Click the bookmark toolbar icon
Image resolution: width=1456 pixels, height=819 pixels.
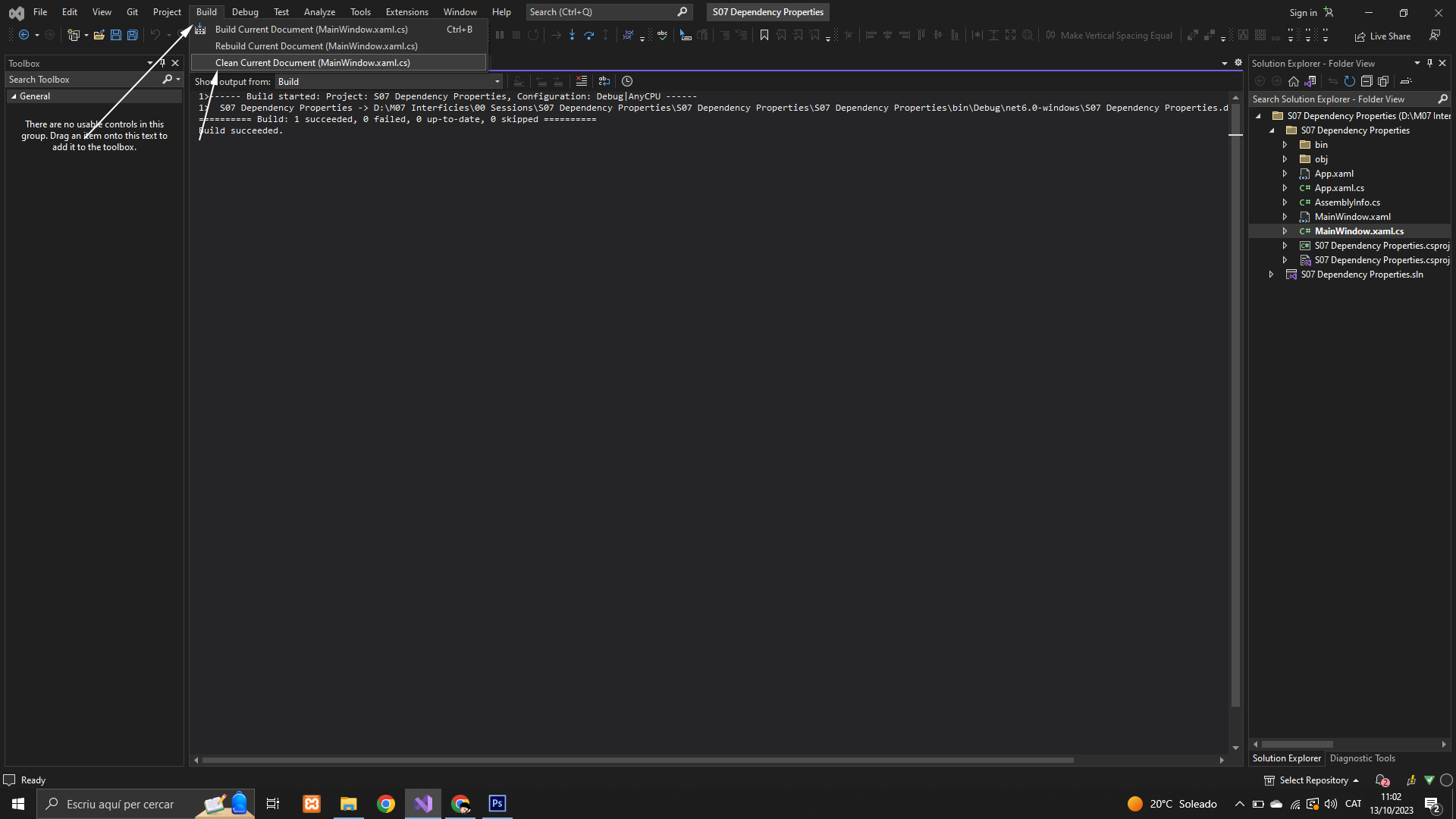coord(764,35)
